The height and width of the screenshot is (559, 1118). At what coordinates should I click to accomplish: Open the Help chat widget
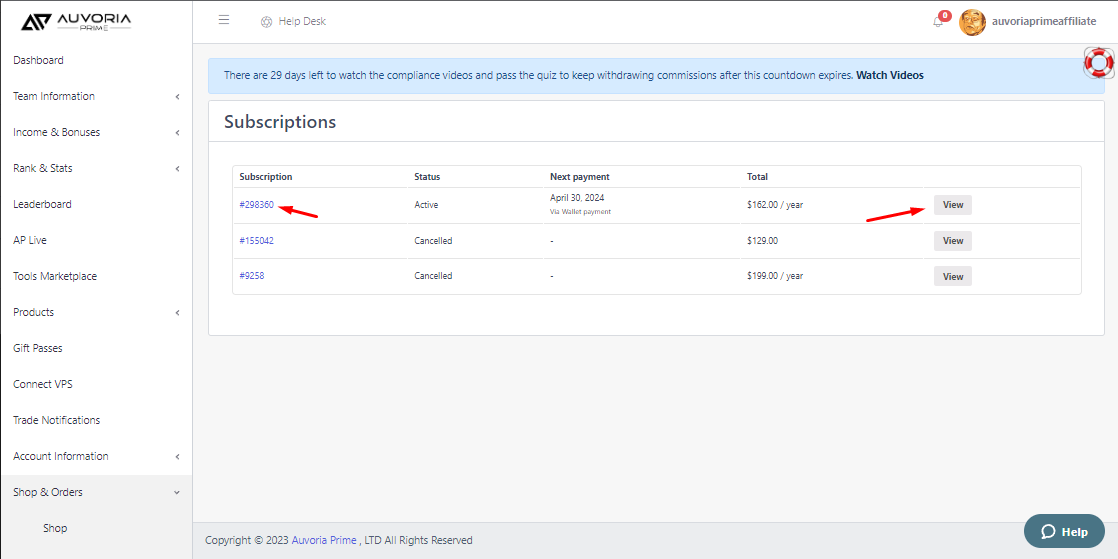tap(1064, 531)
